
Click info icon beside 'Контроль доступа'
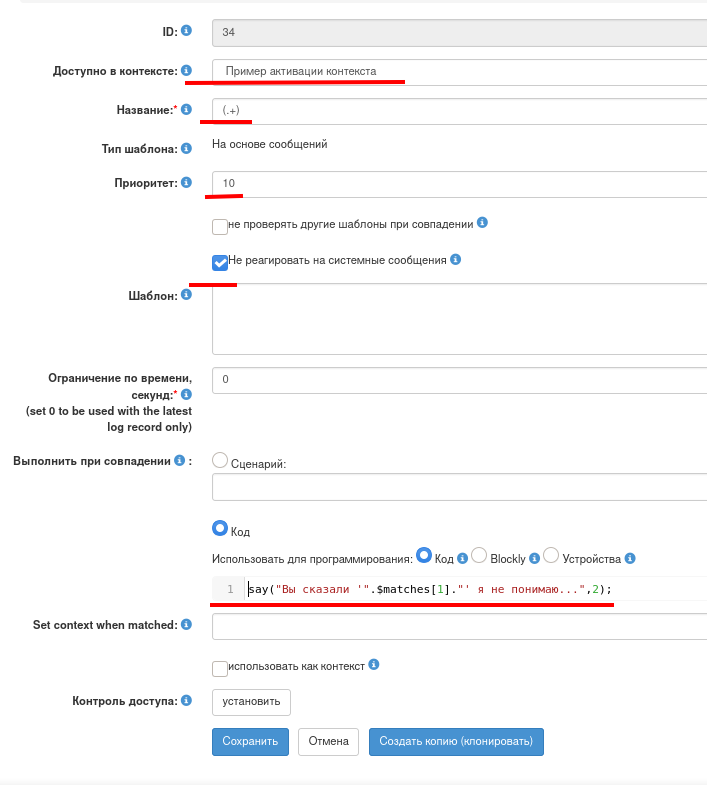[187, 701]
